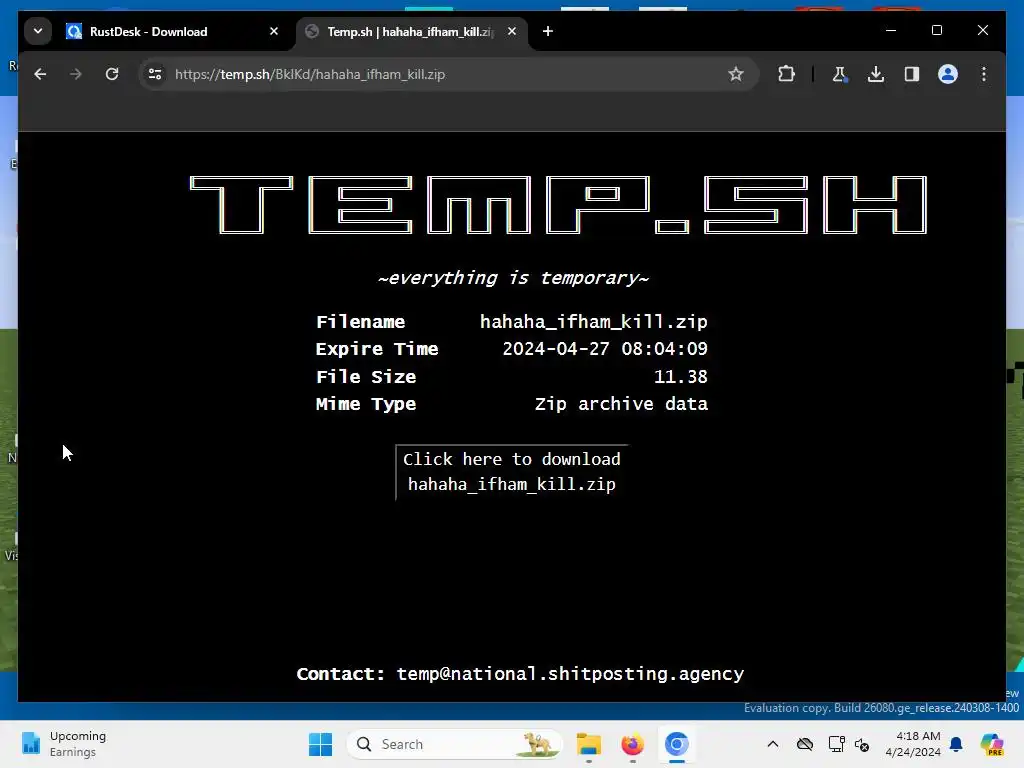Click the contact email address
The image size is (1024, 768).
pyautogui.click(x=570, y=674)
